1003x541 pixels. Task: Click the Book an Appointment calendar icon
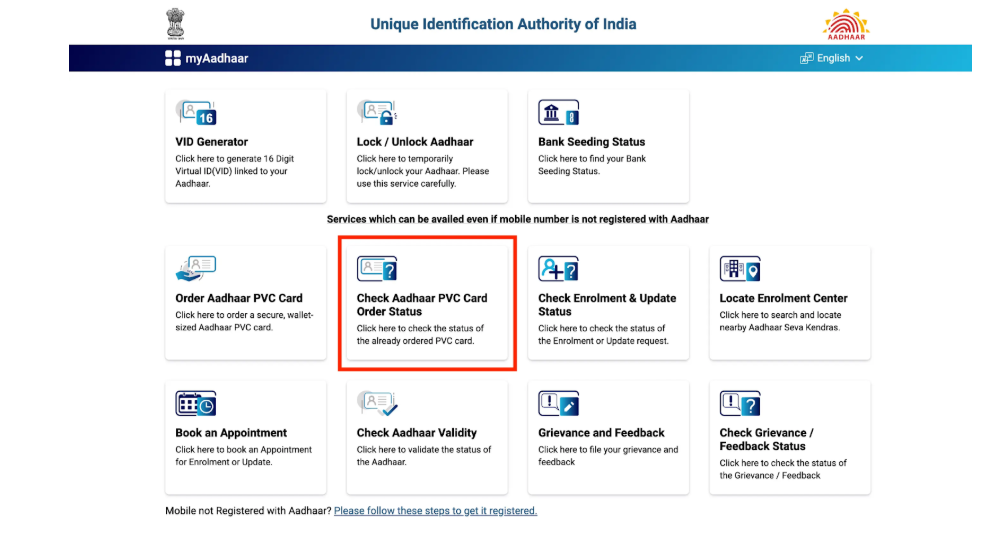(x=196, y=404)
